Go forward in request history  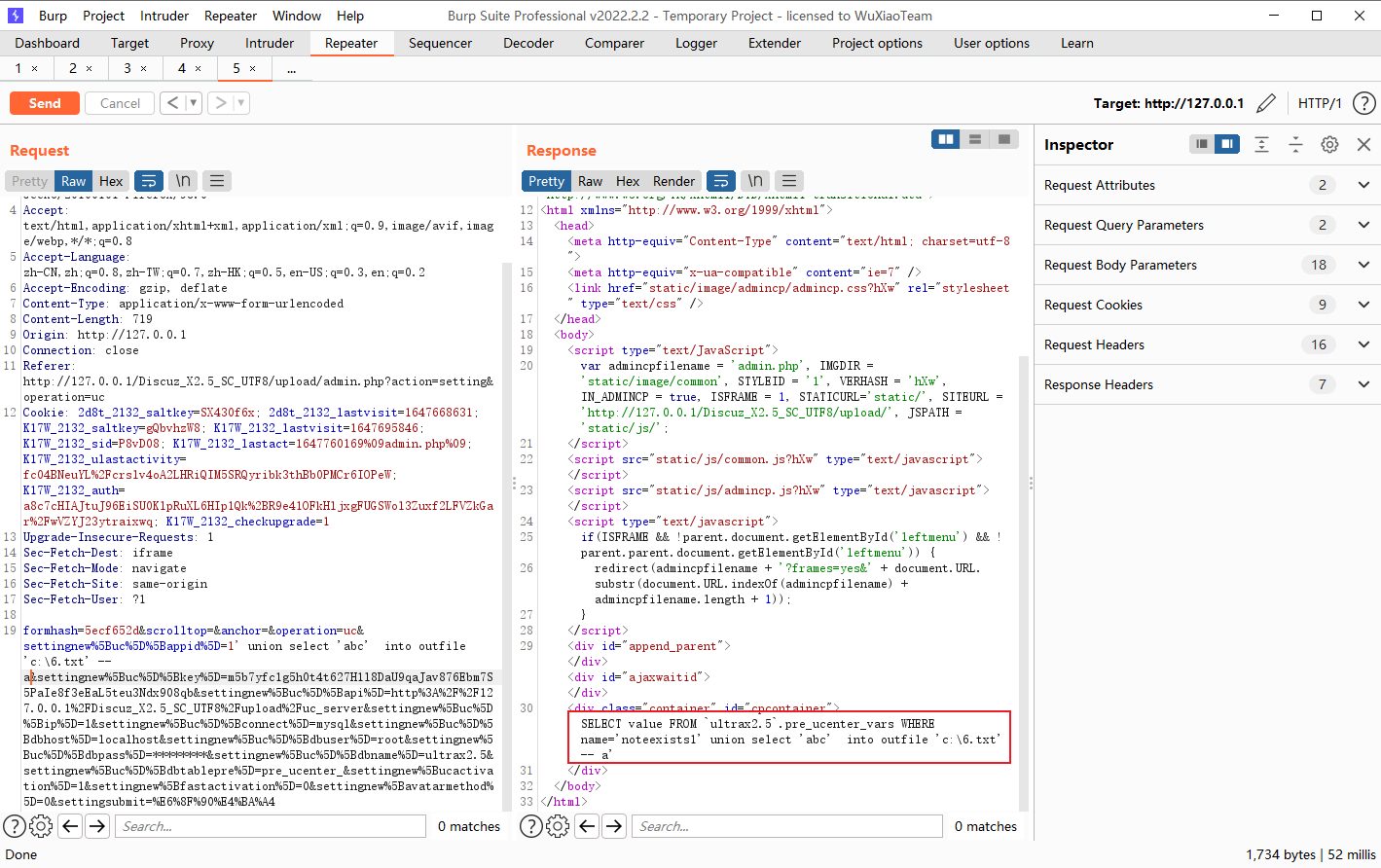[x=221, y=102]
